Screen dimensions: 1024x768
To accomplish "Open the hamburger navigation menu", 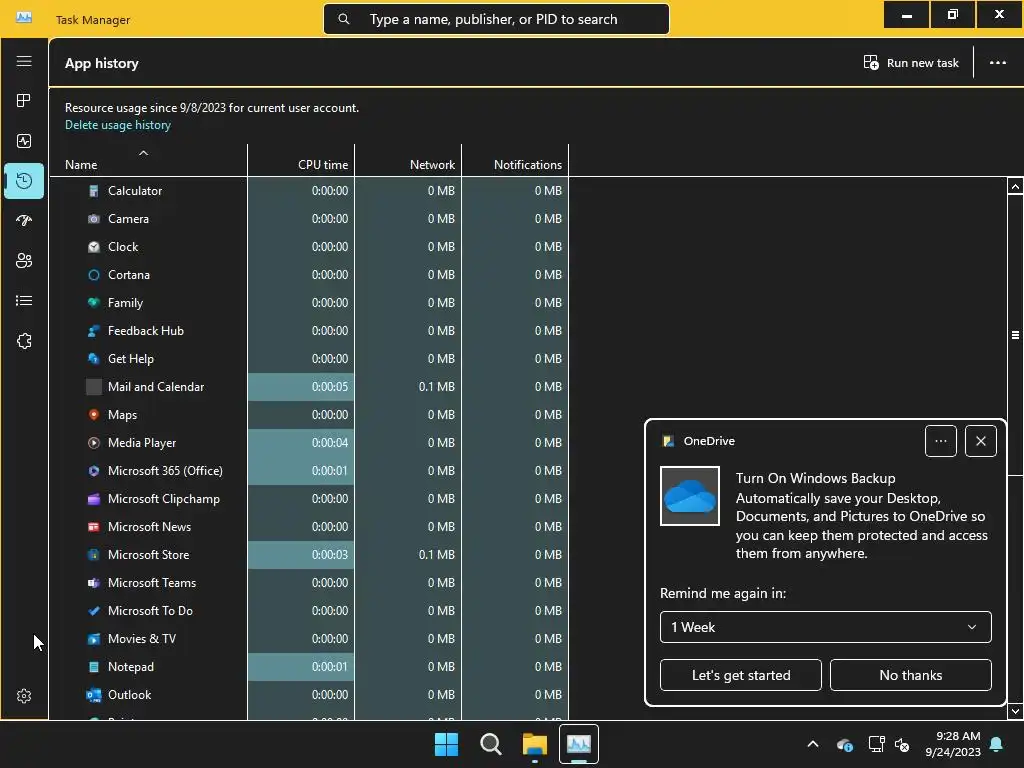I will pos(24,61).
